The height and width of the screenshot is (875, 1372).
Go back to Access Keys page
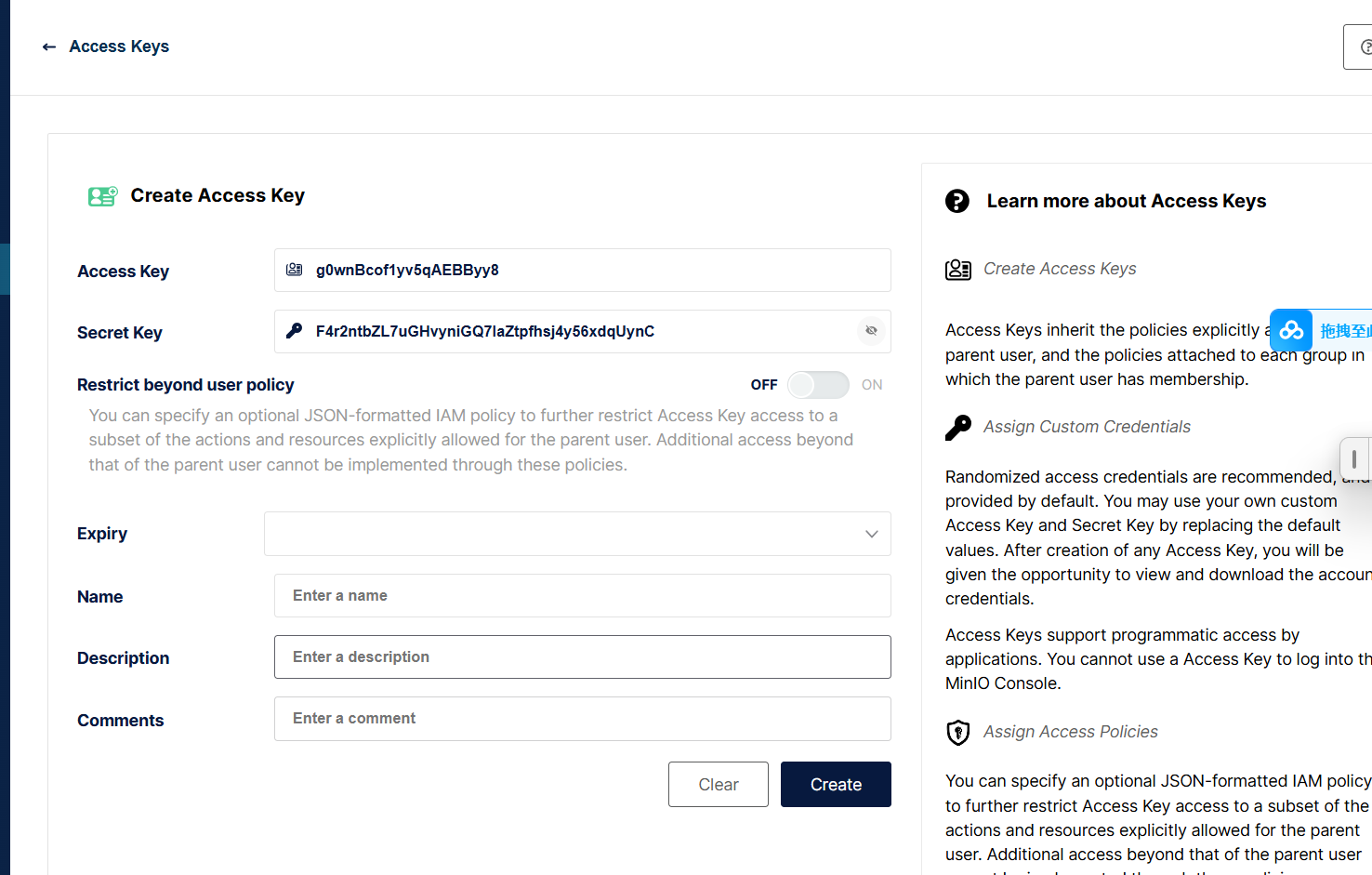119,46
